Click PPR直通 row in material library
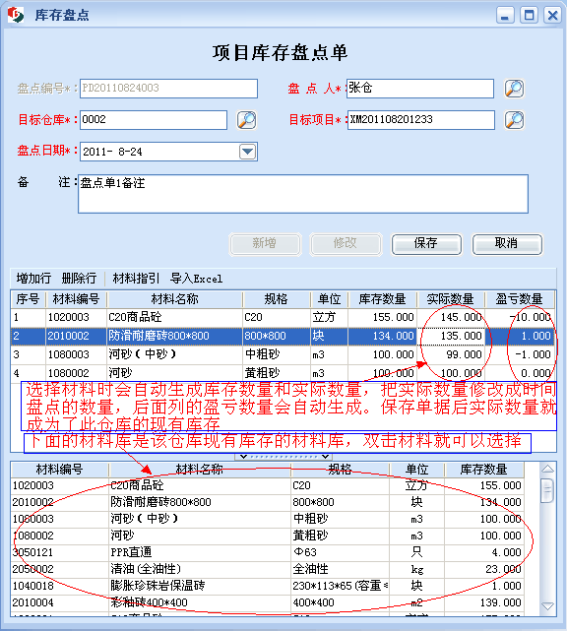The height and width of the screenshot is (631, 567). [268, 552]
